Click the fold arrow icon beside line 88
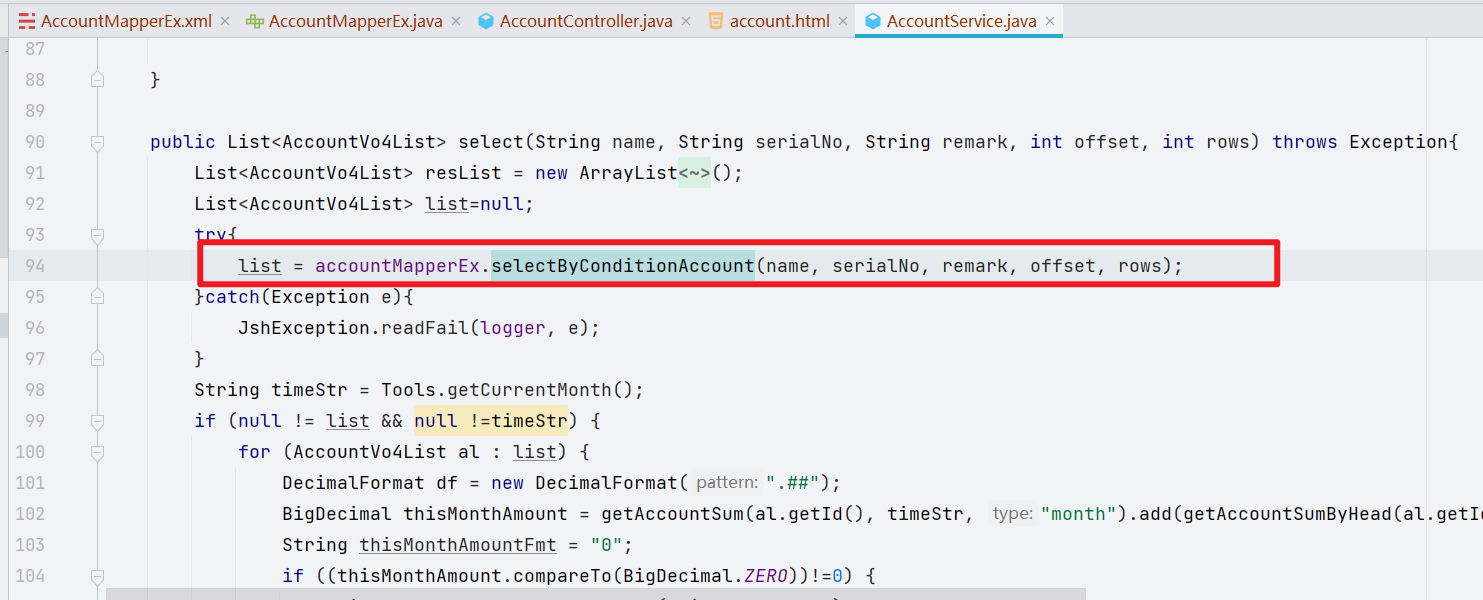The width and height of the screenshot is (1483, 600). pyautogui.click(x=97, y=78)
